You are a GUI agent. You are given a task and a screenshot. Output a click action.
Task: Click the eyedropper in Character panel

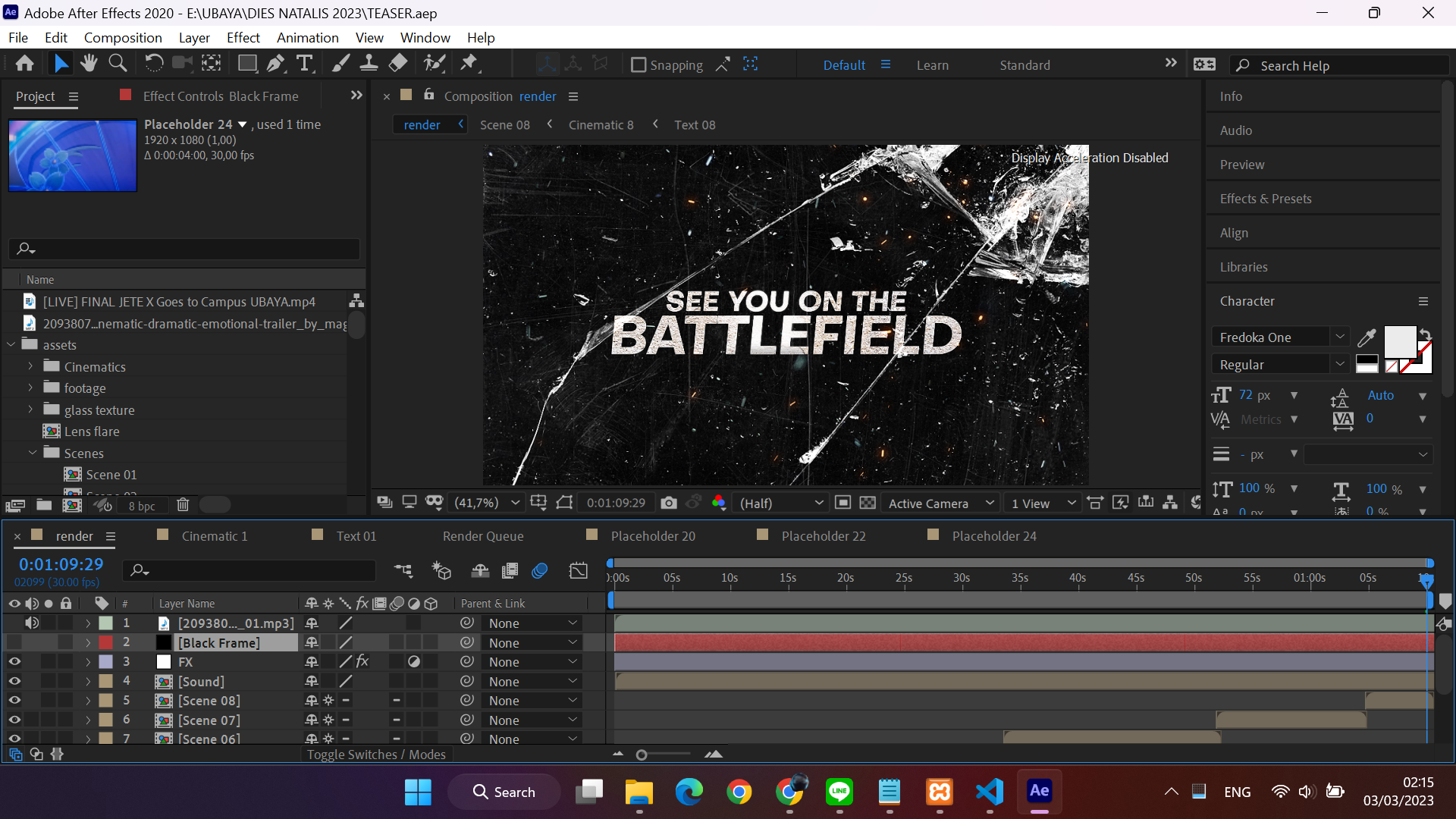click(x=1367, y=337)
